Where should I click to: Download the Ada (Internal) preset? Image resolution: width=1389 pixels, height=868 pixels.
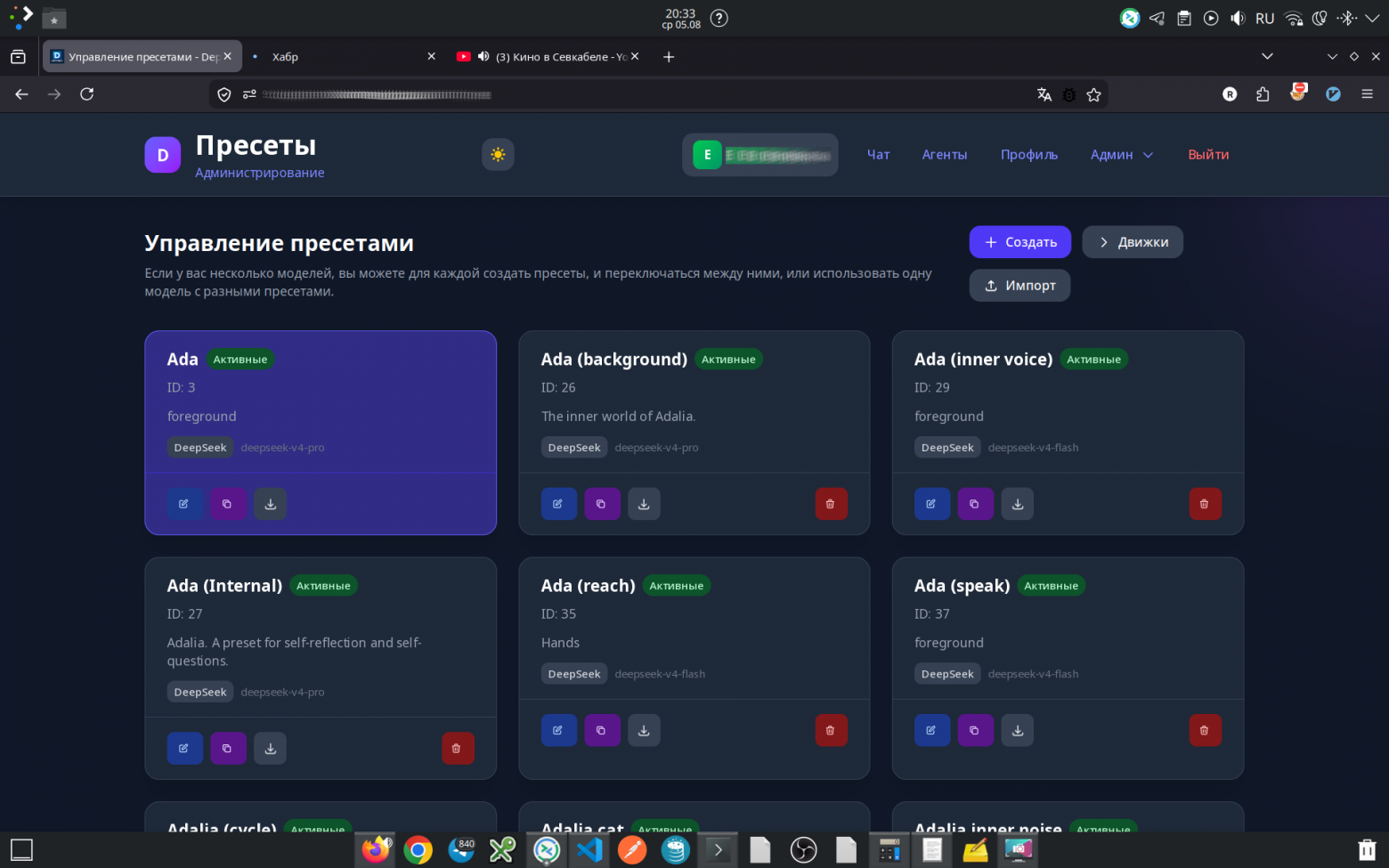(271, 749)
